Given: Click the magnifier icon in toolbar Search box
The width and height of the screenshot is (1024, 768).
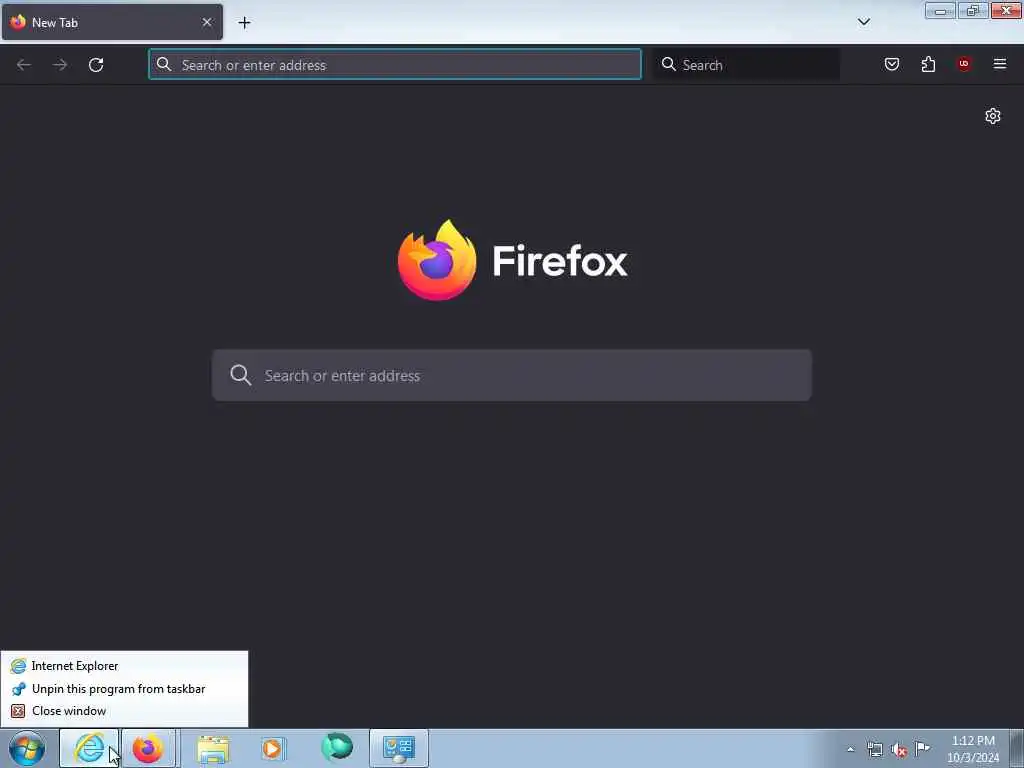Looking at the screenshot, I should [x=668, y=64].
